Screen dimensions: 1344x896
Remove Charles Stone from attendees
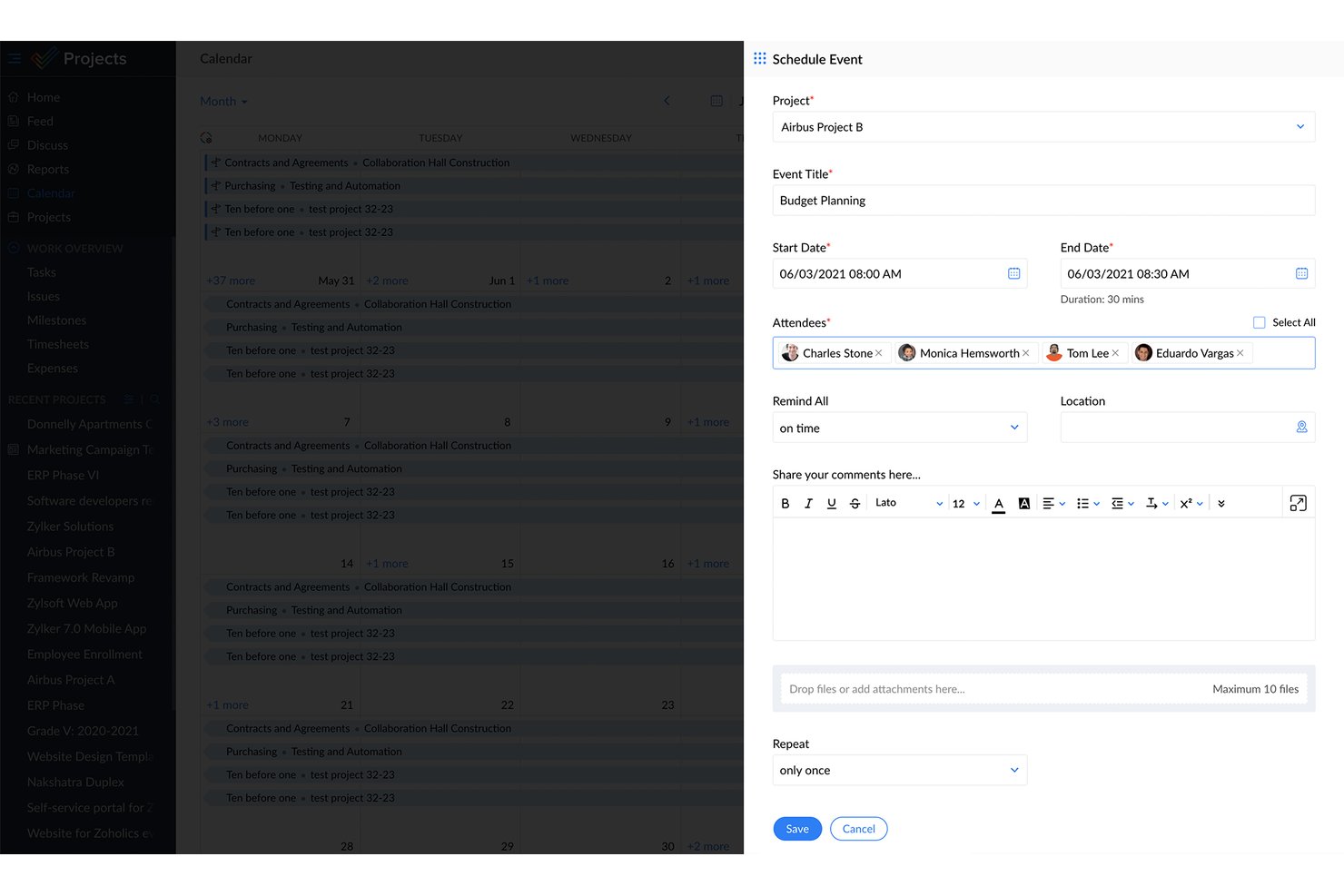879,353
